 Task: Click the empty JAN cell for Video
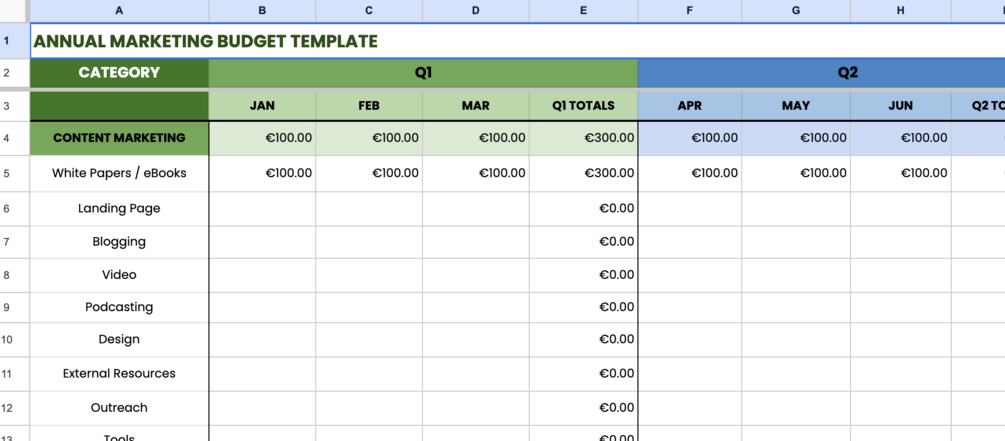tap(262, 274)
